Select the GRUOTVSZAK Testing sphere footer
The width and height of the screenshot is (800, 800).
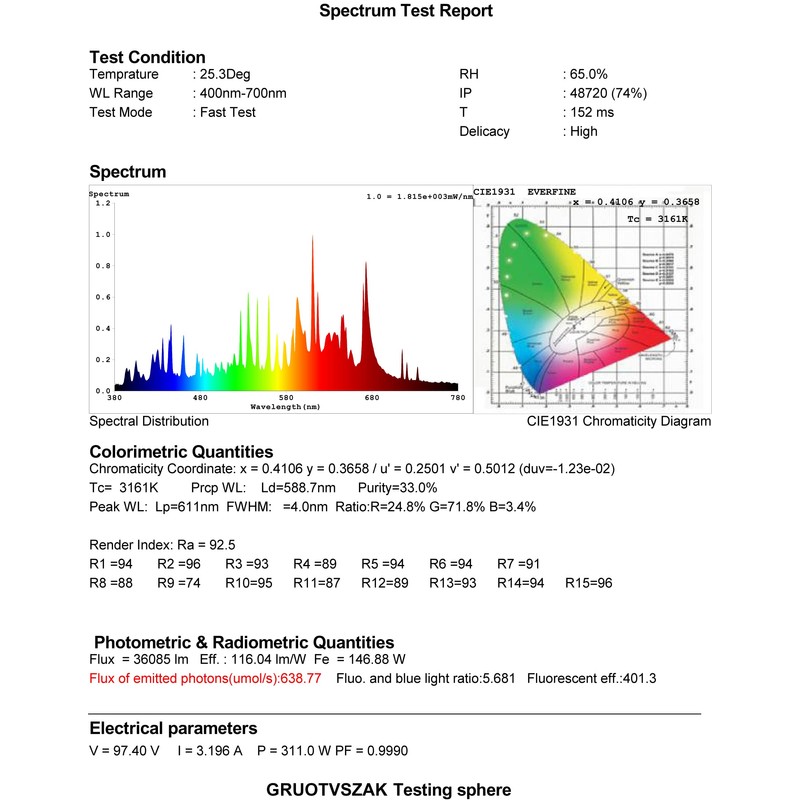(x=388, y=790)
